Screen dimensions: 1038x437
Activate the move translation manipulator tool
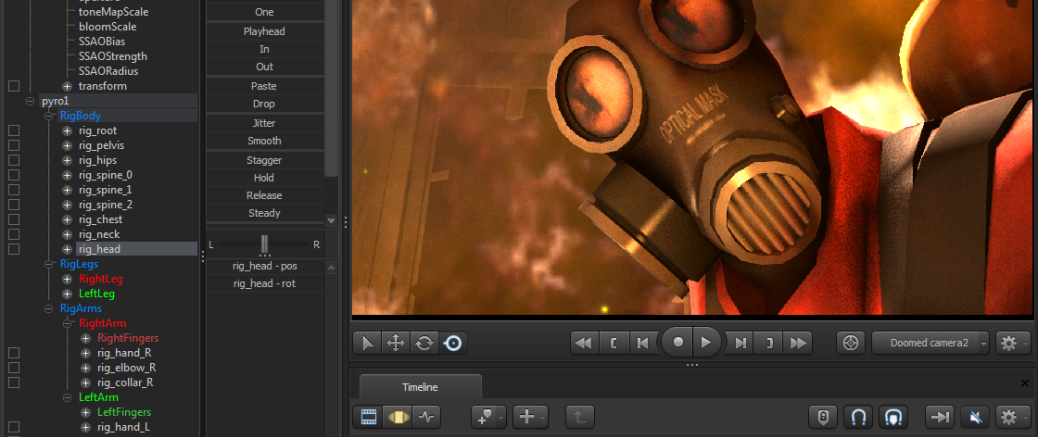coord(396,343)
